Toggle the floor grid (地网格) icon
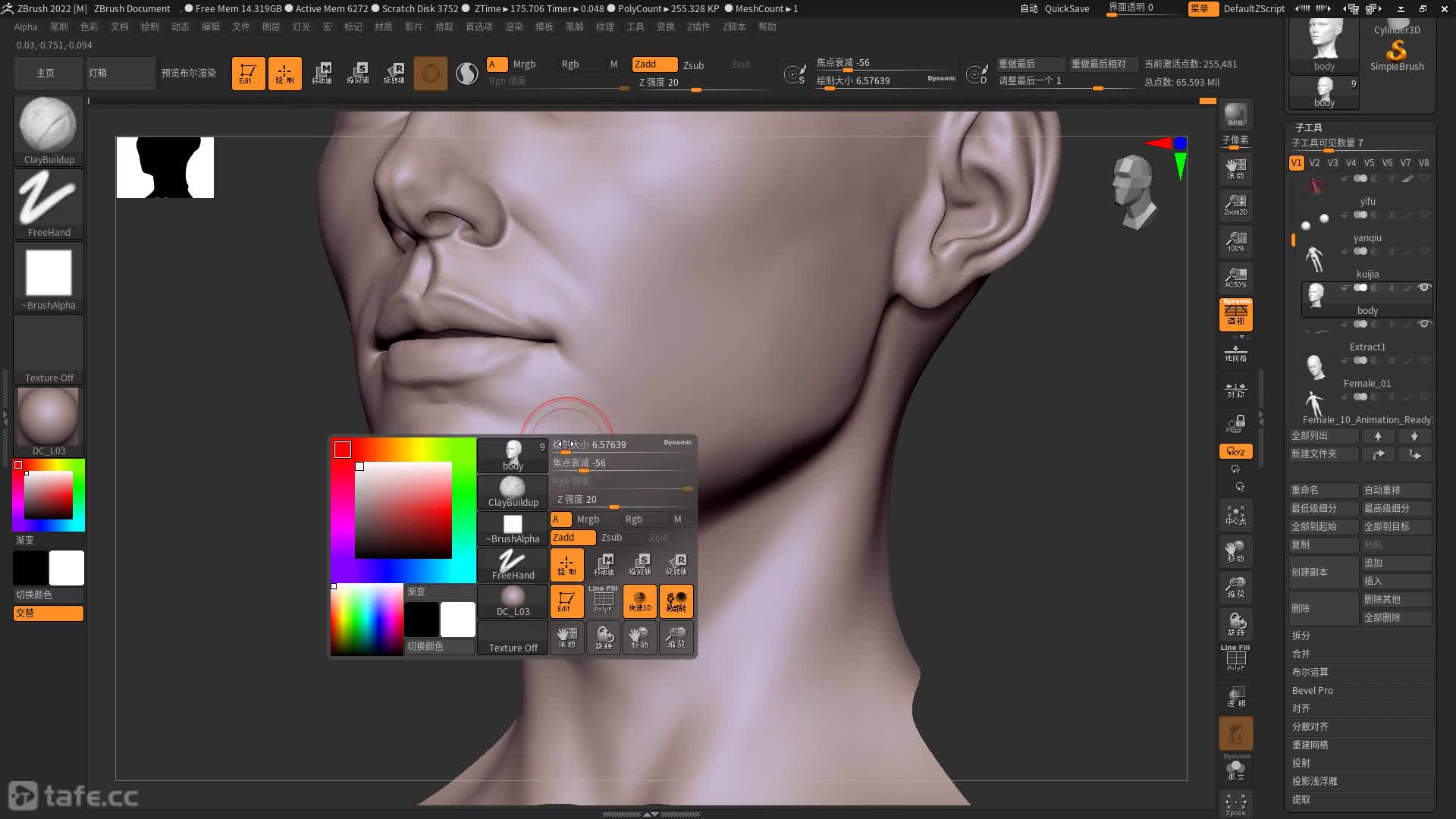Image resolution: width=1456 pixels, height=819 pixels. (x=1235, y=353)
